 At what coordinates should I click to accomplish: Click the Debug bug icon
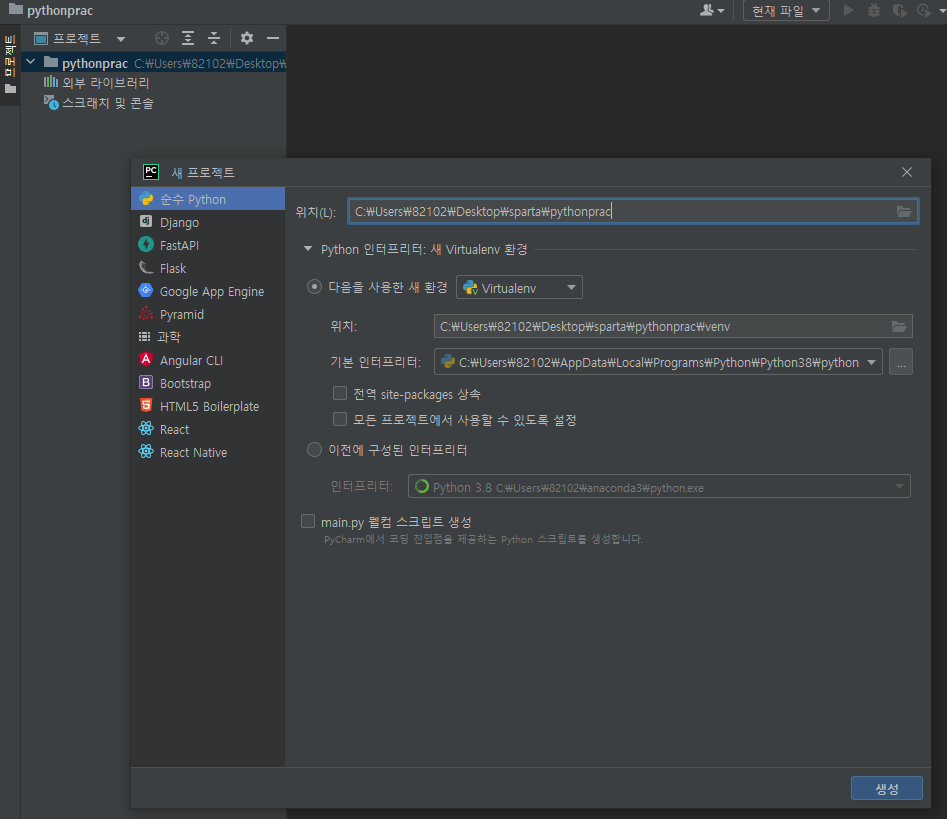874,10
